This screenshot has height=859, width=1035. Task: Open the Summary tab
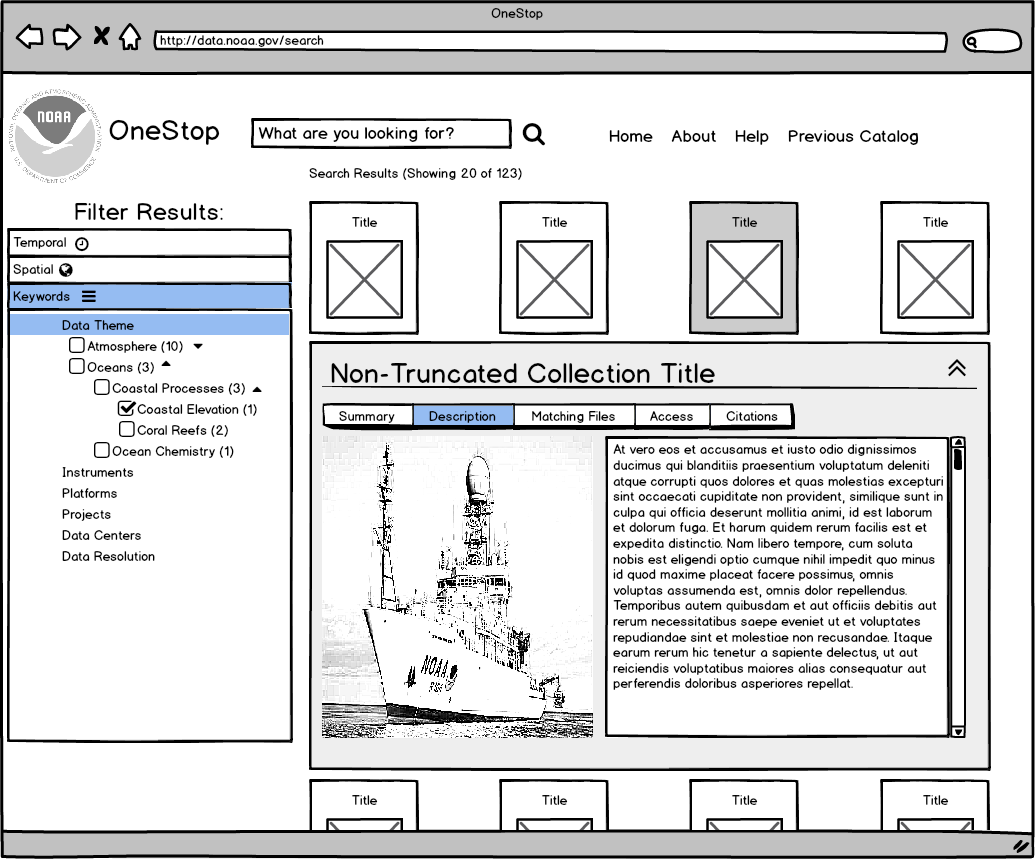pos(368,416)
